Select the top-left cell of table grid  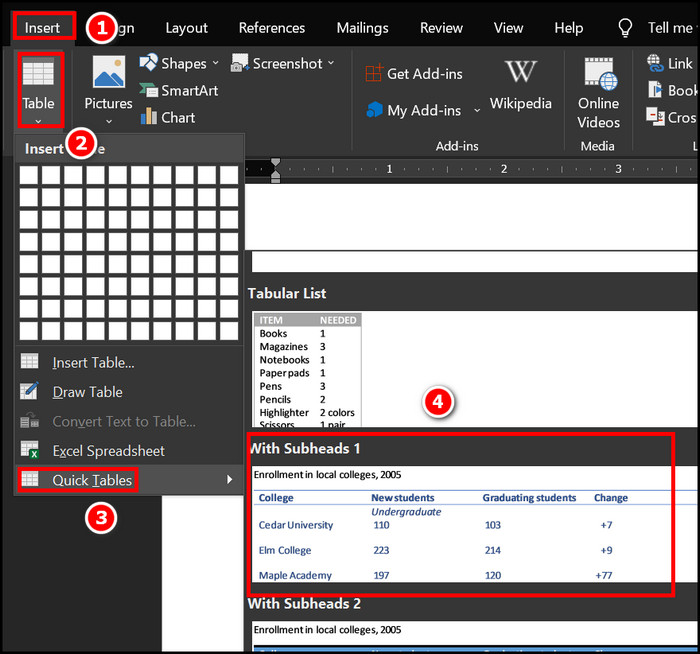29,175
